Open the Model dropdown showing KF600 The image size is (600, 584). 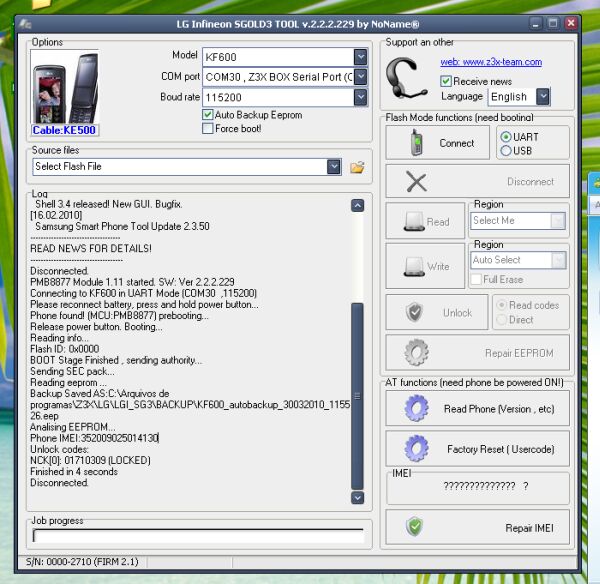(x=360, y=57)
